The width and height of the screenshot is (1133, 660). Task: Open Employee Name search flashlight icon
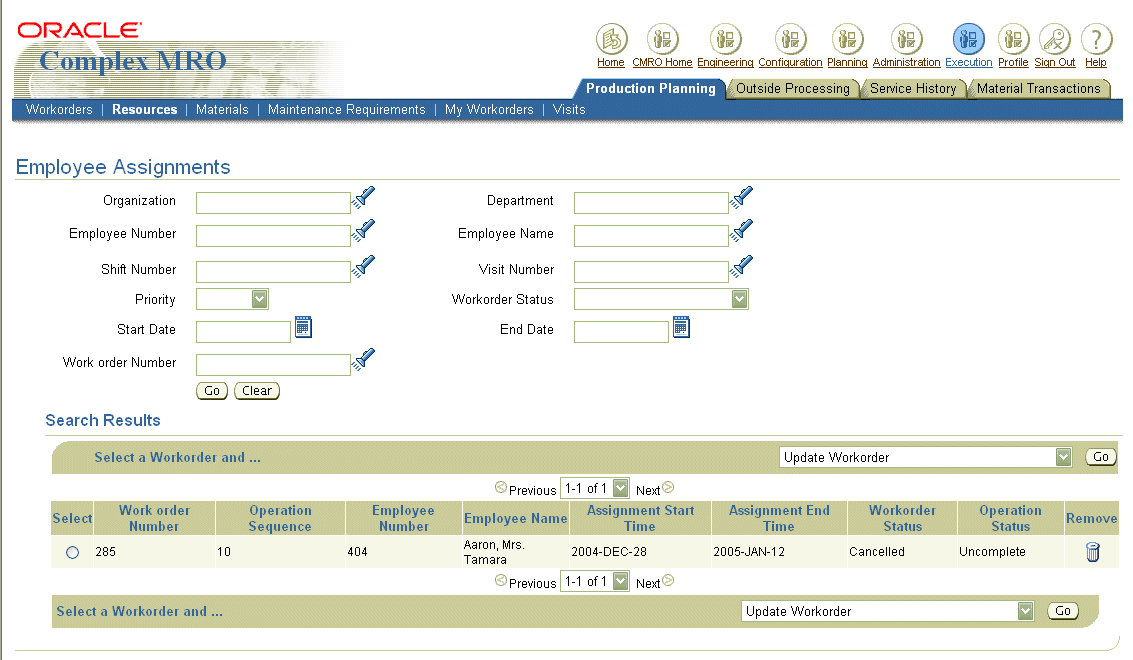pos(741,231)
